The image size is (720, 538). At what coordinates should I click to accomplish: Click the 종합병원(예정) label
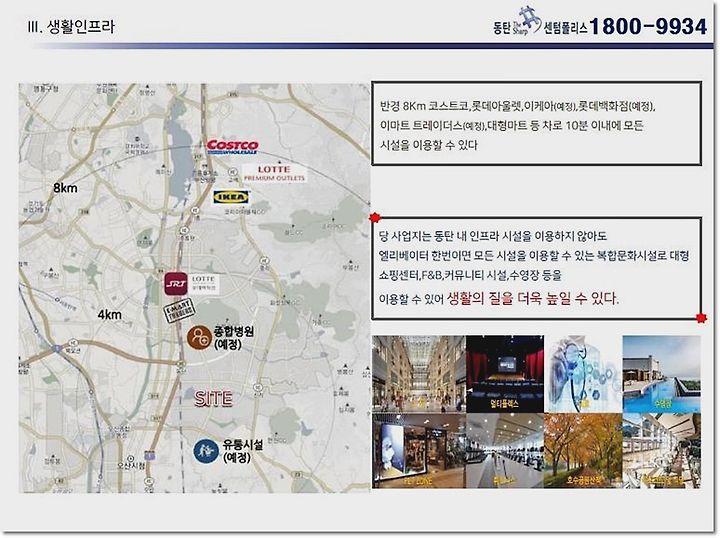234,337
